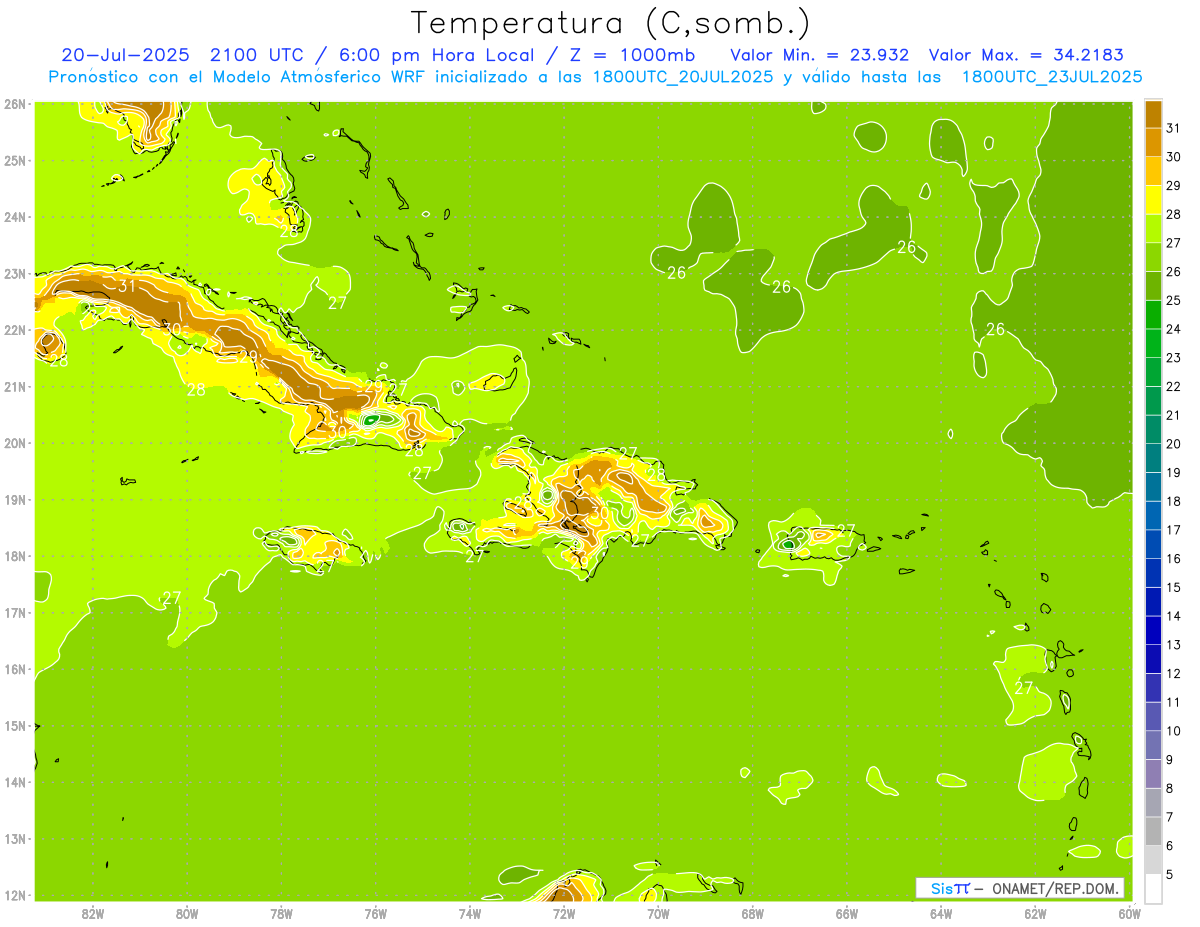Click the "20N" latitude axis label
Image resolution: width=1200 pixels, height=927 pixels.
point(14,443)
